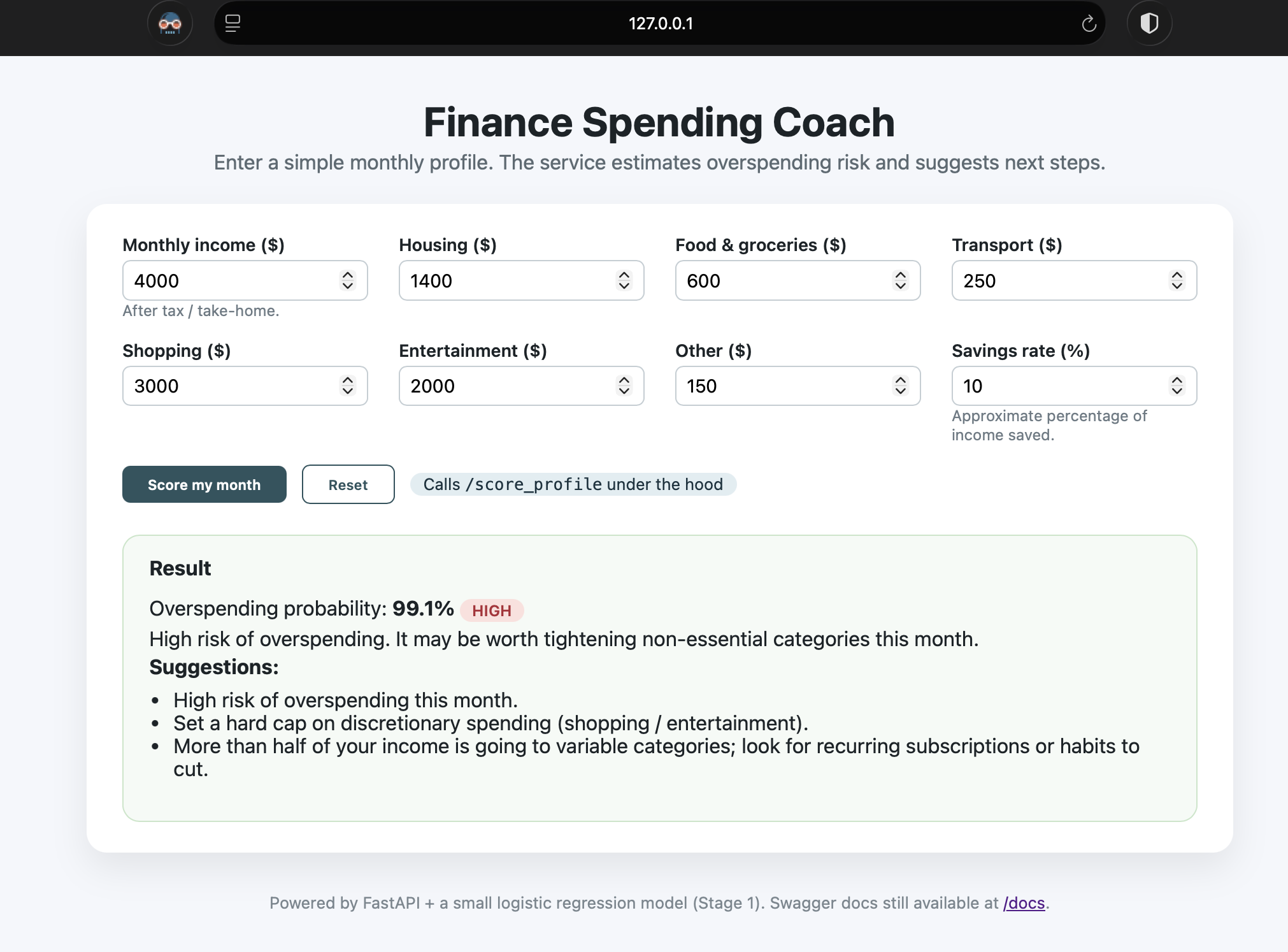The image size is (1288, 952).
Task: Open the tab sidebar icon
Action: pyautogui.click(x=233, y=23)
